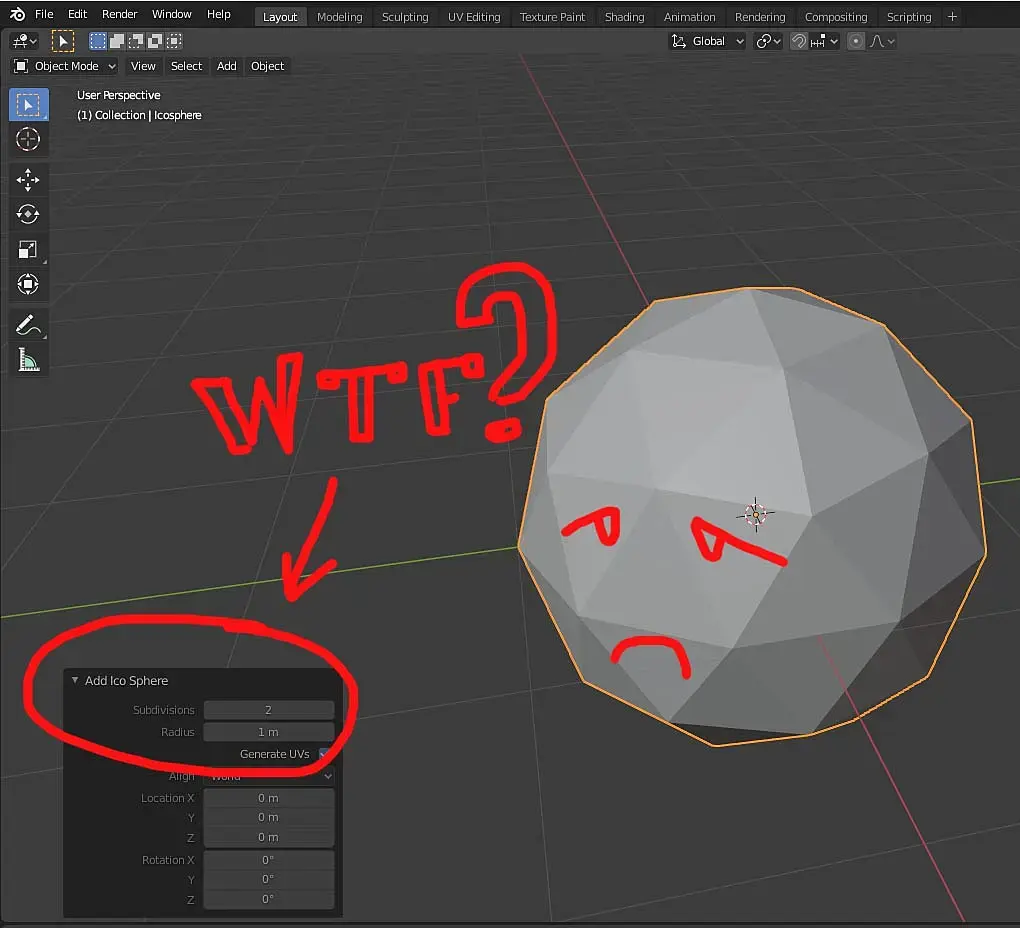Open the viewport Add menu
Image resolution: width=1020 pixels, height=928 pixels.
pyautogui.click(x=226, y=66)
